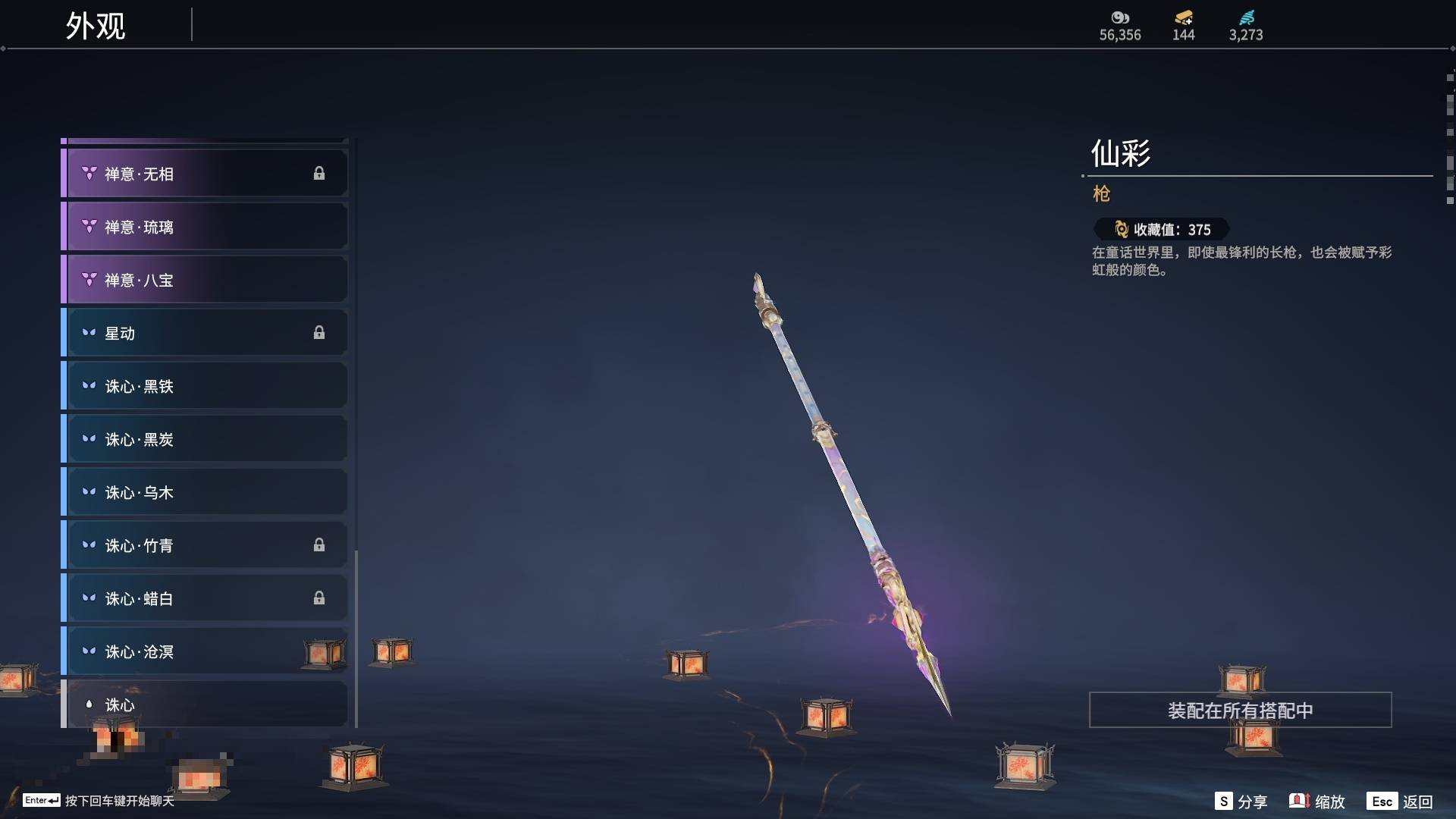
Task: Choose the 诛心·黑铁 appearance
Action: tap(205, 386)
